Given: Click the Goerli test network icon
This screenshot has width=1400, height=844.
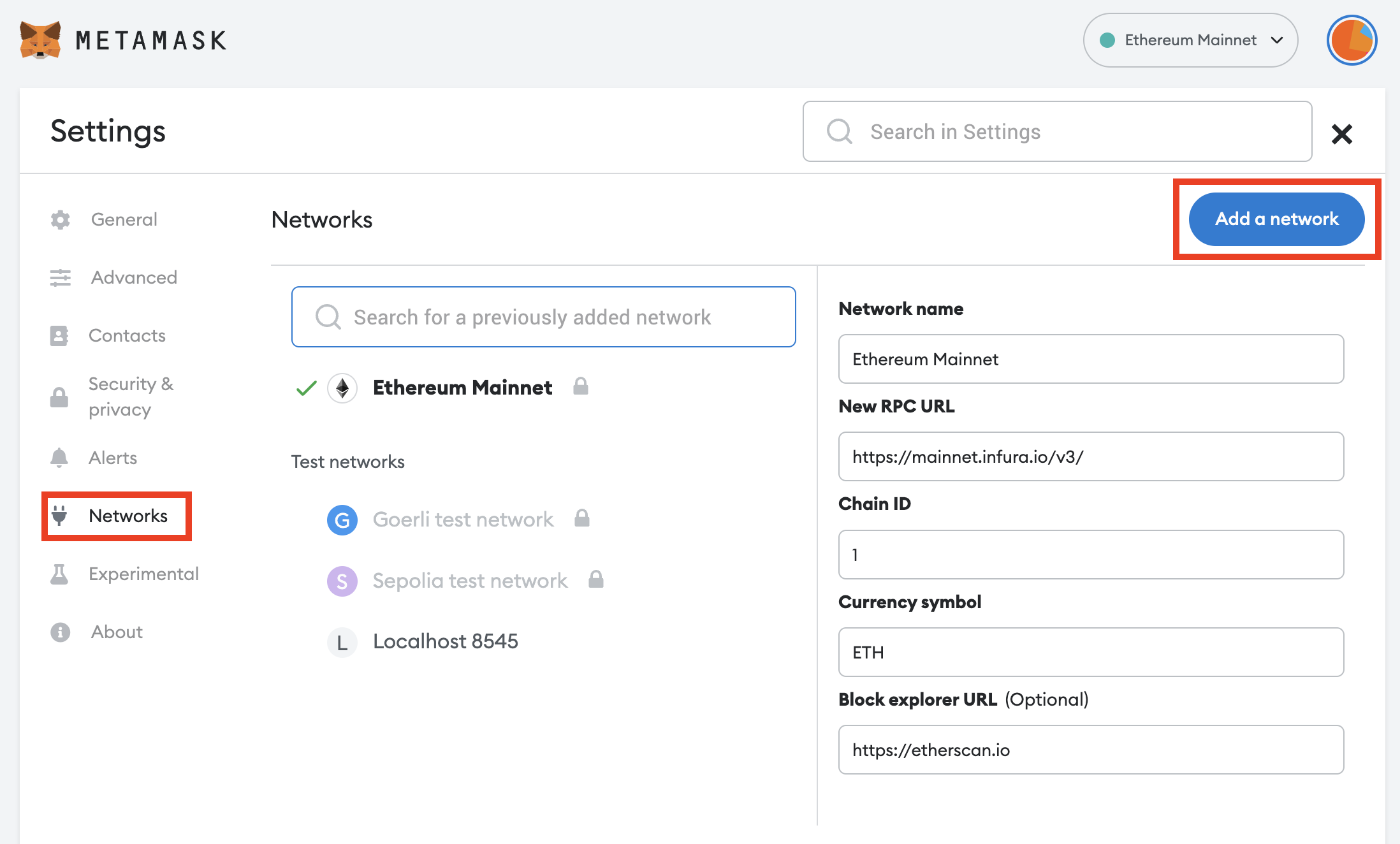Looking at the screenshot, I should pyautogui.click(x=342, y=520).
